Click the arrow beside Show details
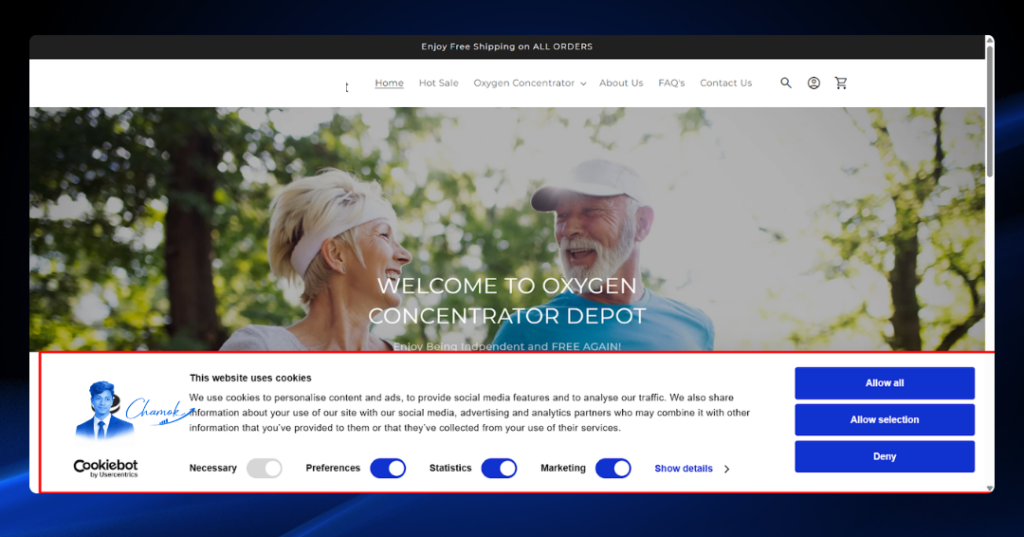This screenshot has width=1024, height=537. click(726, 469)
